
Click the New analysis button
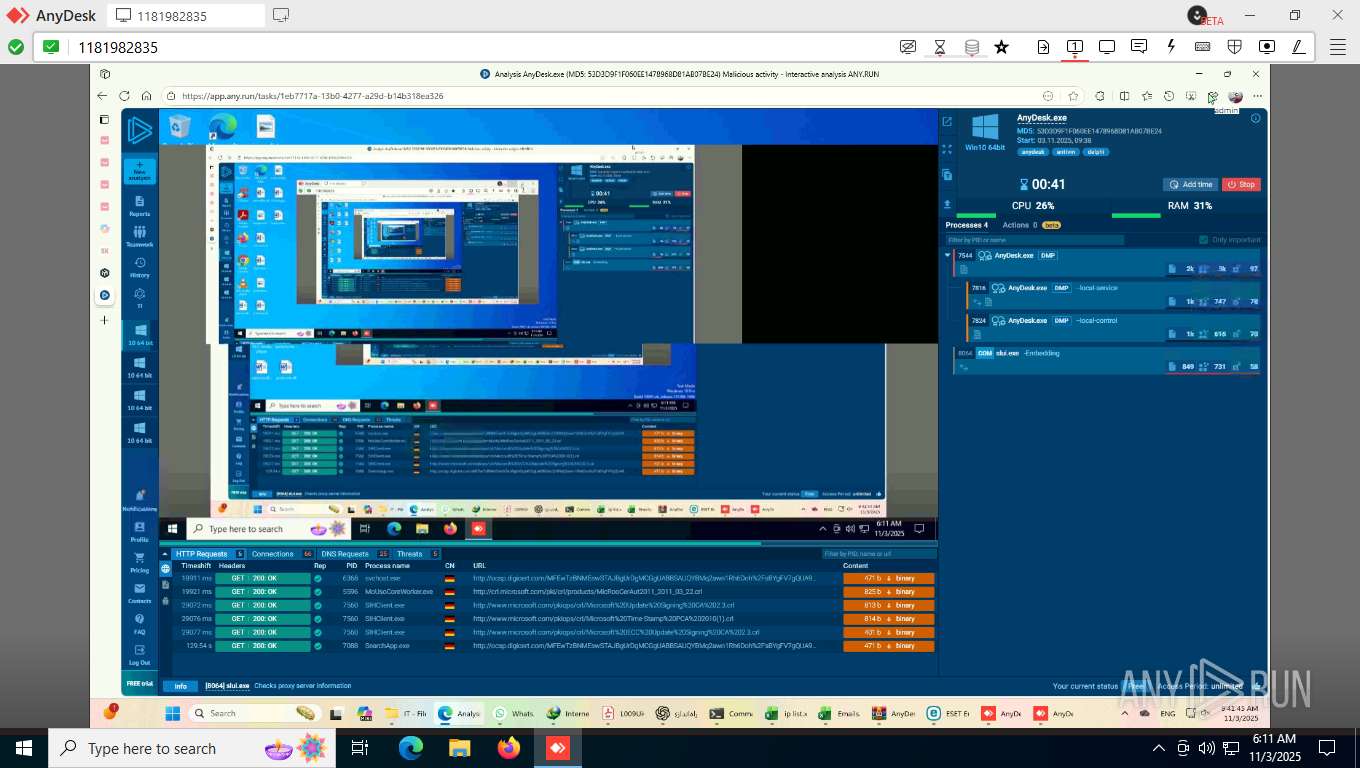[140, 171]
